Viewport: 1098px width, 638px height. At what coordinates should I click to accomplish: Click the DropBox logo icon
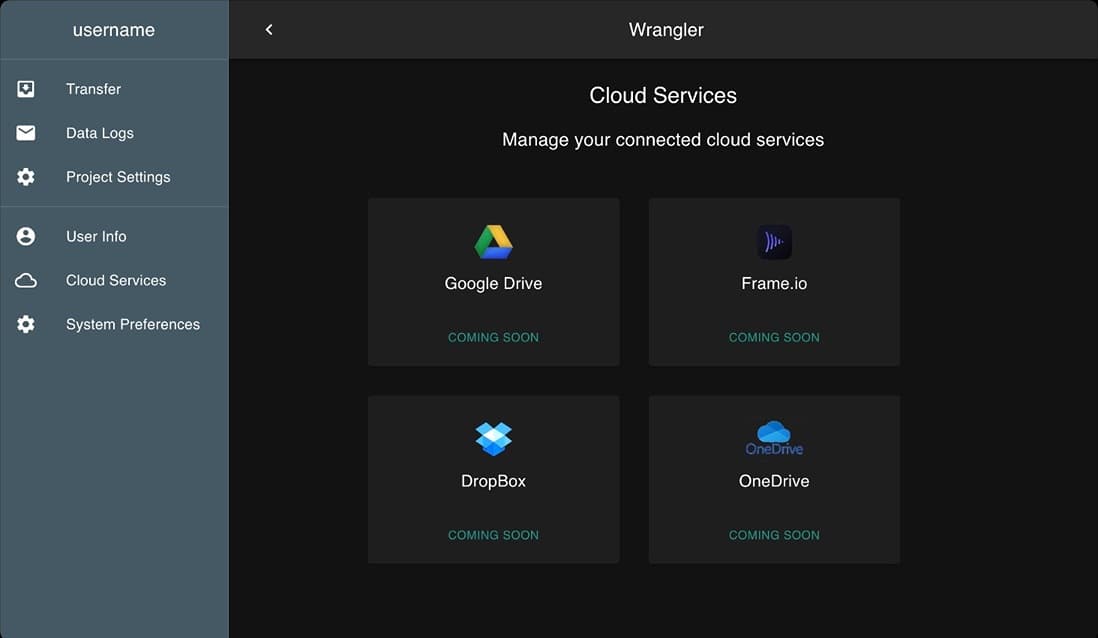pos(493,438)
